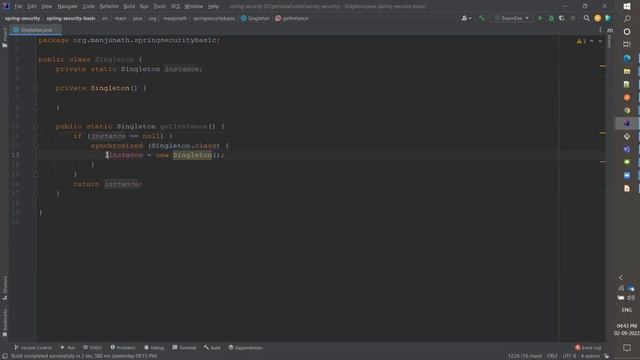640x360 pixels.
Task: Click line number 13 in gutter
Action: click(15, 155)
